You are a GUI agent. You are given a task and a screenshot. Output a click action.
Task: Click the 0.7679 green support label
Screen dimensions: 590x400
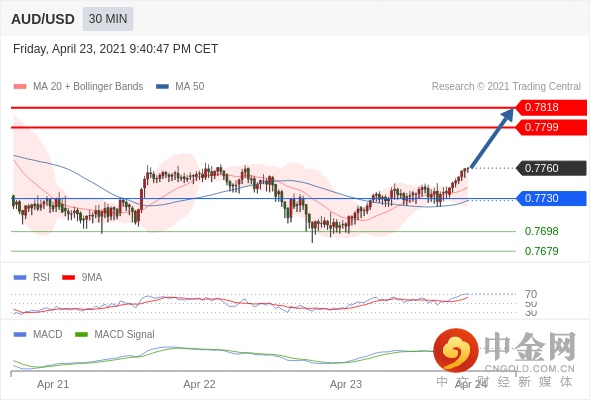(x=541, y=251)
